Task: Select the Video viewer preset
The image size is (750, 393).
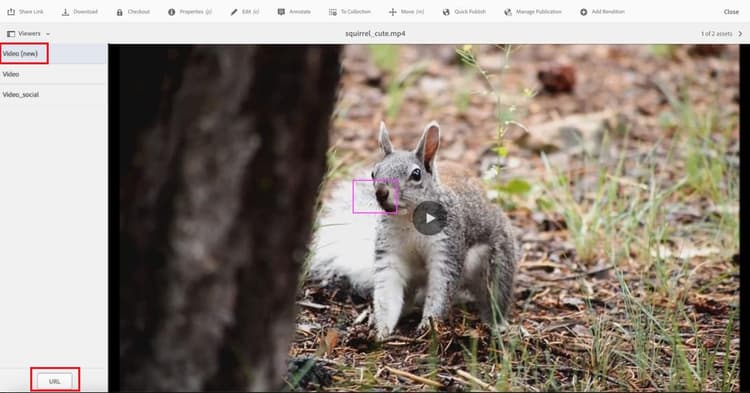Action: 53,74
